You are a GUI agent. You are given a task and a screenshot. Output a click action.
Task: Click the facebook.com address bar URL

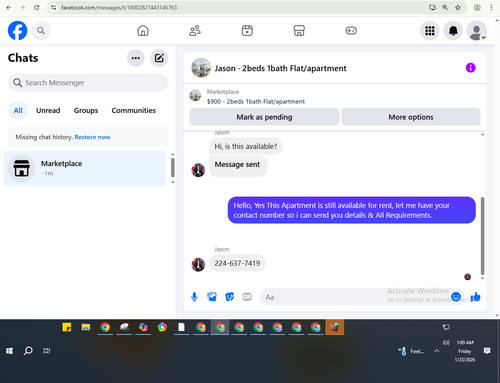click(119, 7)
